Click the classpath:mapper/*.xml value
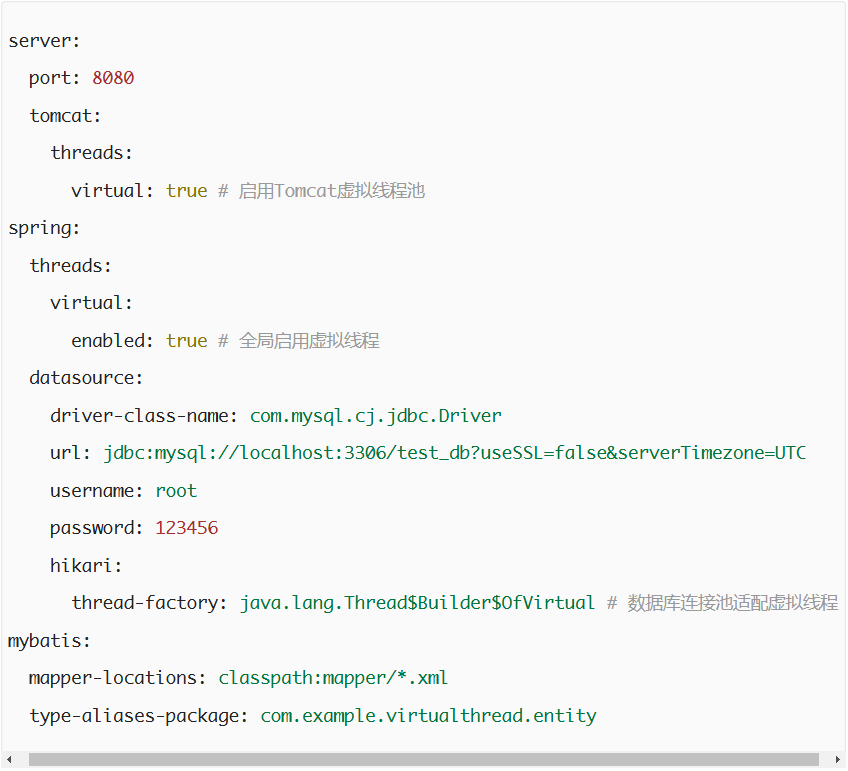 pyautogui.click(x=333, y=678)
